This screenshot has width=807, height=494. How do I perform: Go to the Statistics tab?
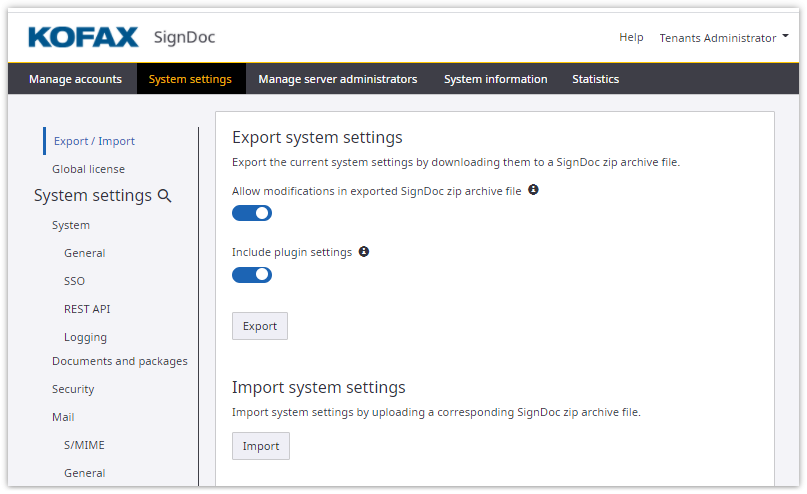[595, 79]
